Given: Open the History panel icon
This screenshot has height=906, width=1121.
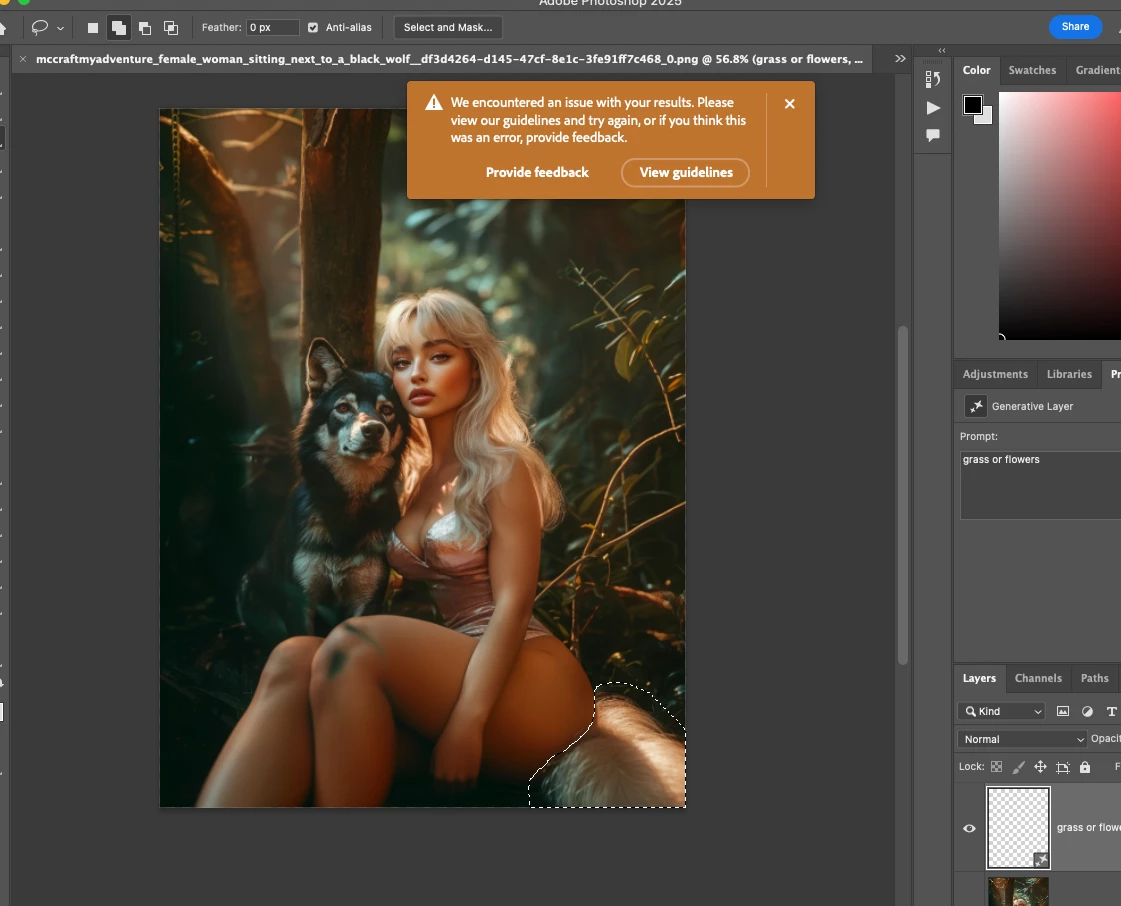Looking at the screenshot, I should click(933, 80).
